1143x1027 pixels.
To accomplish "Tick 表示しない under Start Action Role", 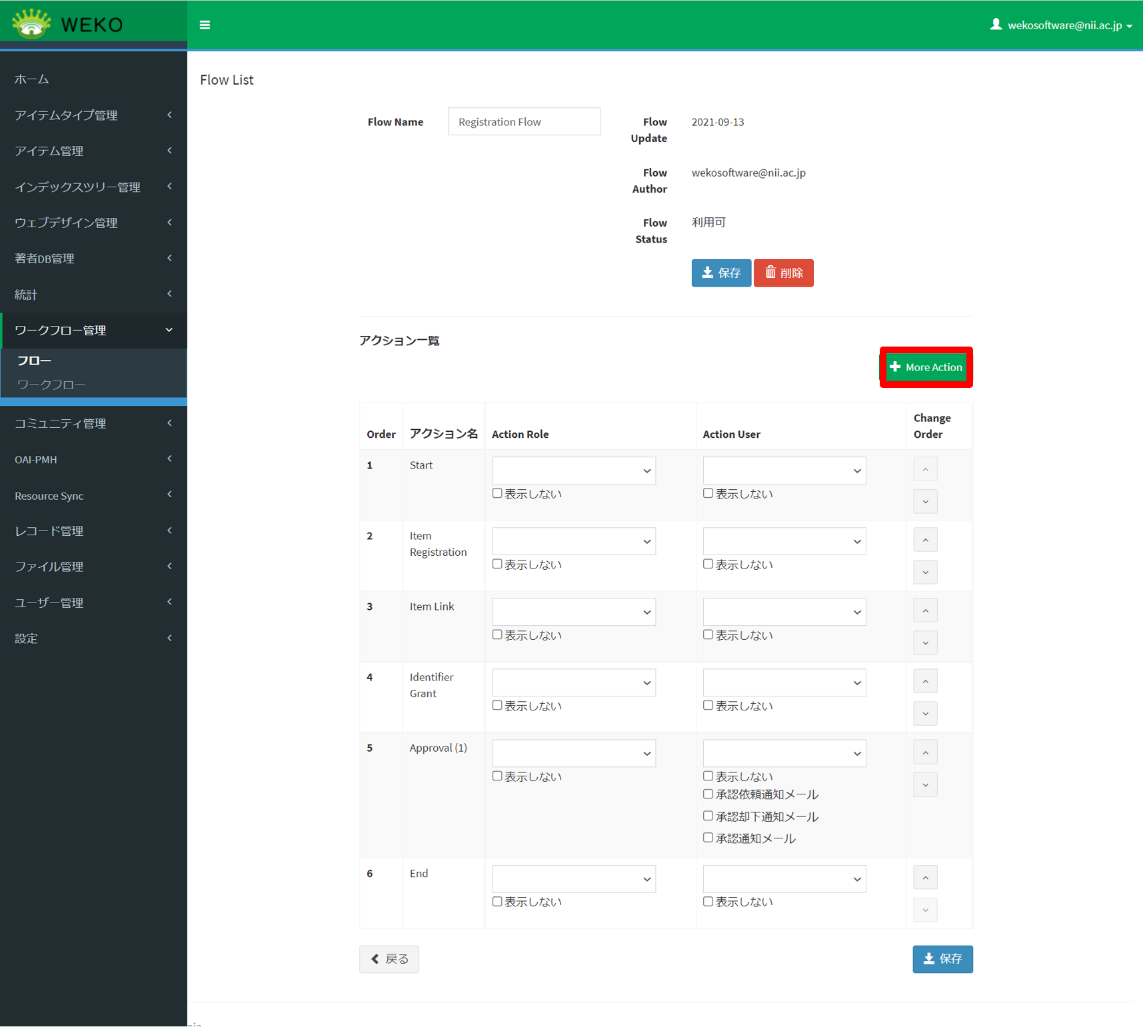I will click(497, 493).
